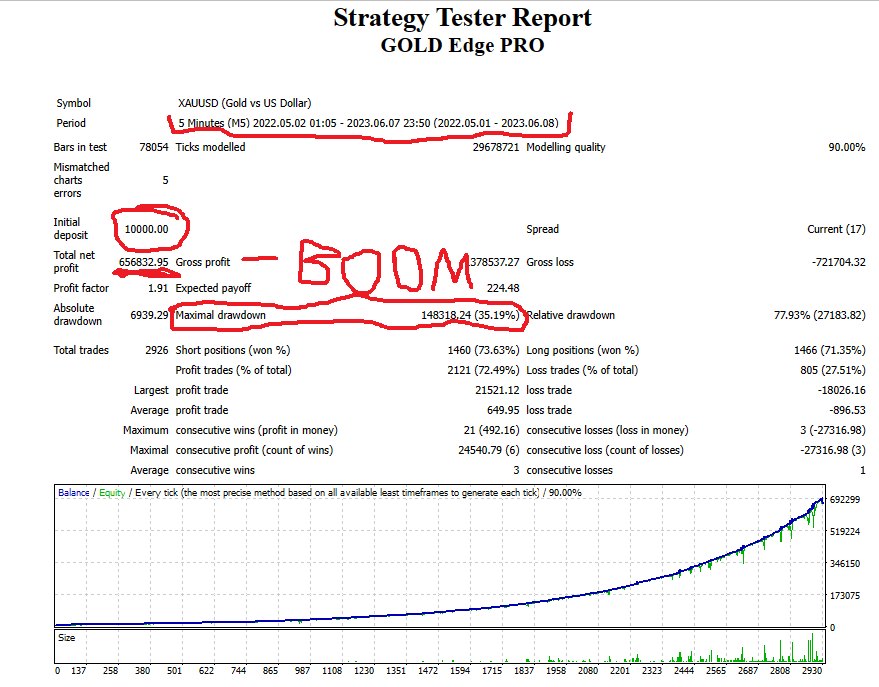Click Absolute drawdown value 6939.29

(149, 315)
